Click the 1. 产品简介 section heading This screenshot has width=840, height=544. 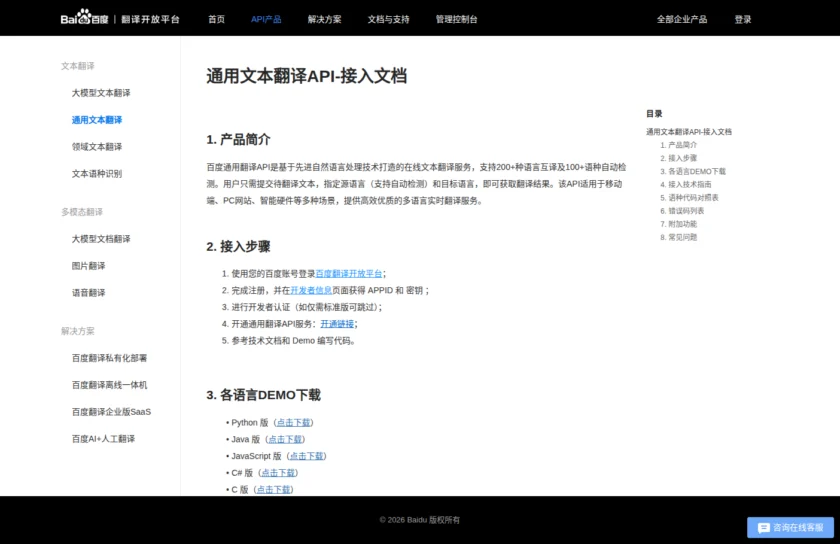[238, 139]
